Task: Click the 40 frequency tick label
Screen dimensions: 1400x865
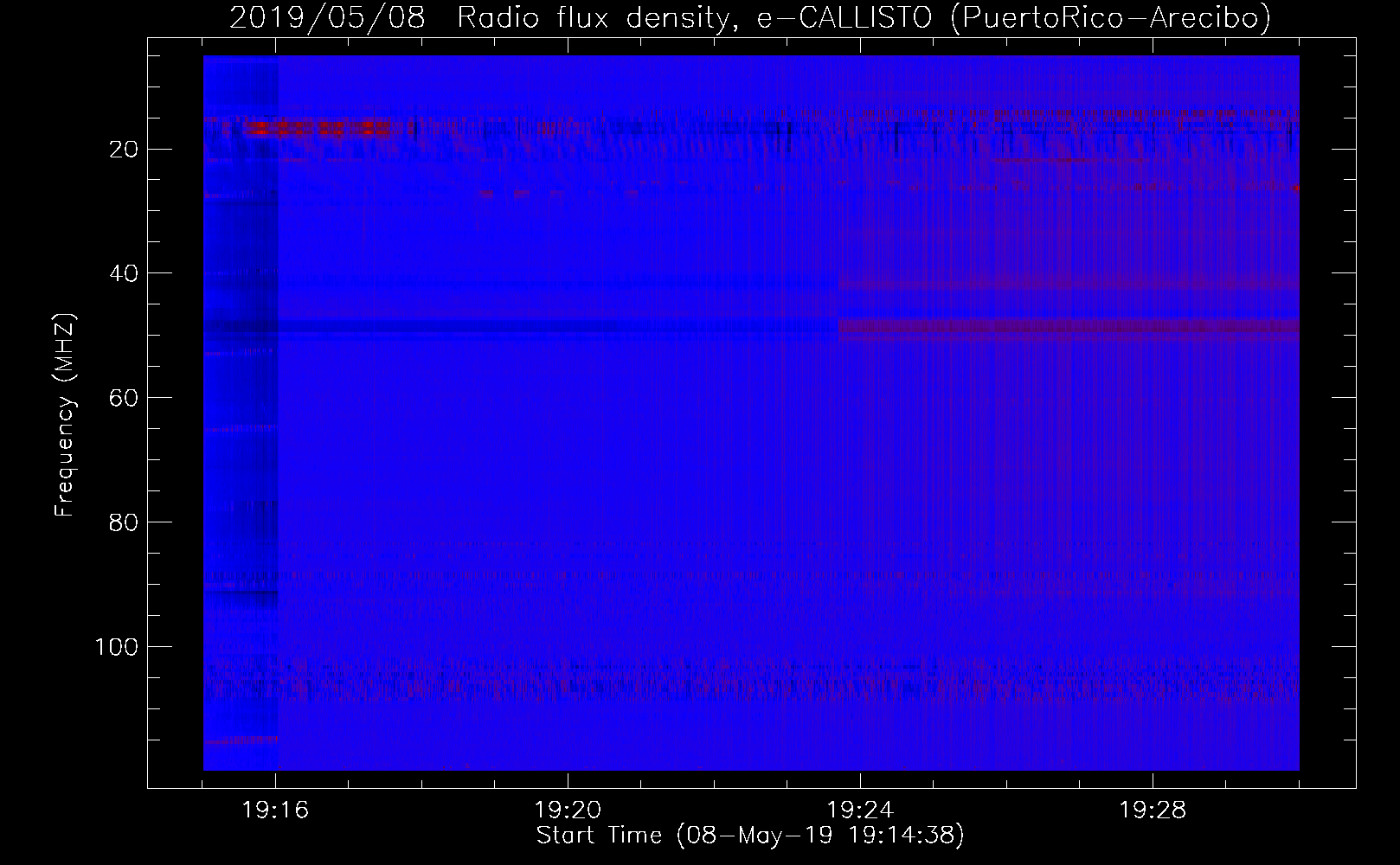Action: pos(124,274)
